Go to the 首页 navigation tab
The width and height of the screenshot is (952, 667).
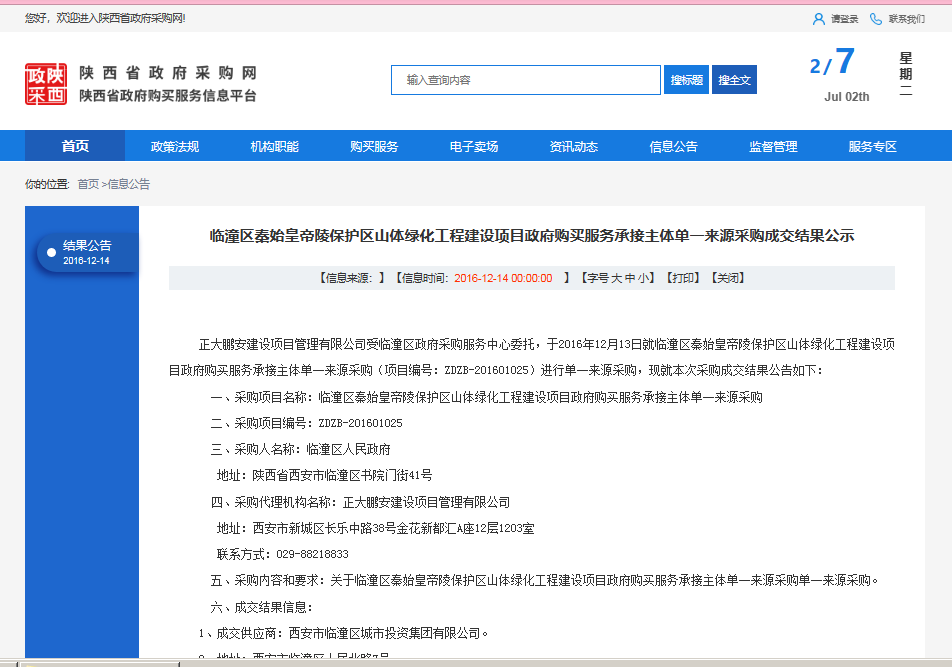click(75, 146)
